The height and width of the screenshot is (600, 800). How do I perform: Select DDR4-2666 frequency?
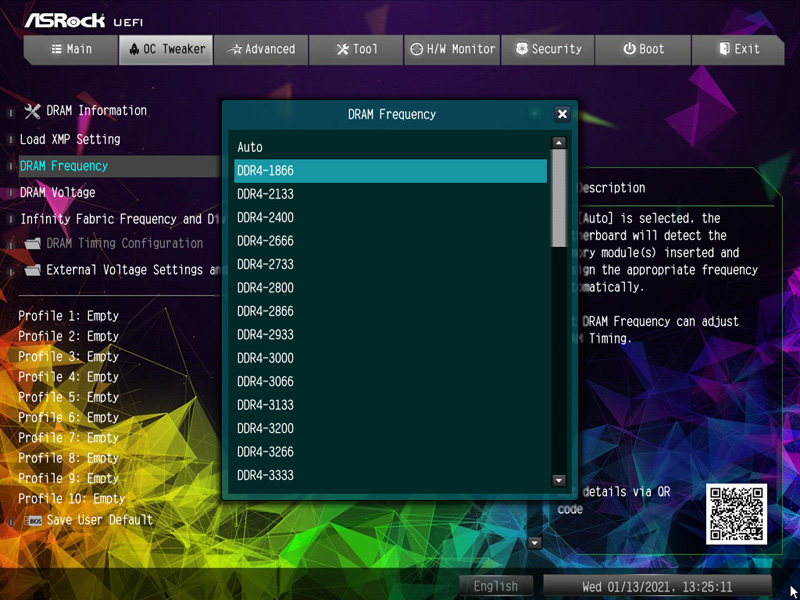click(390, 241)
